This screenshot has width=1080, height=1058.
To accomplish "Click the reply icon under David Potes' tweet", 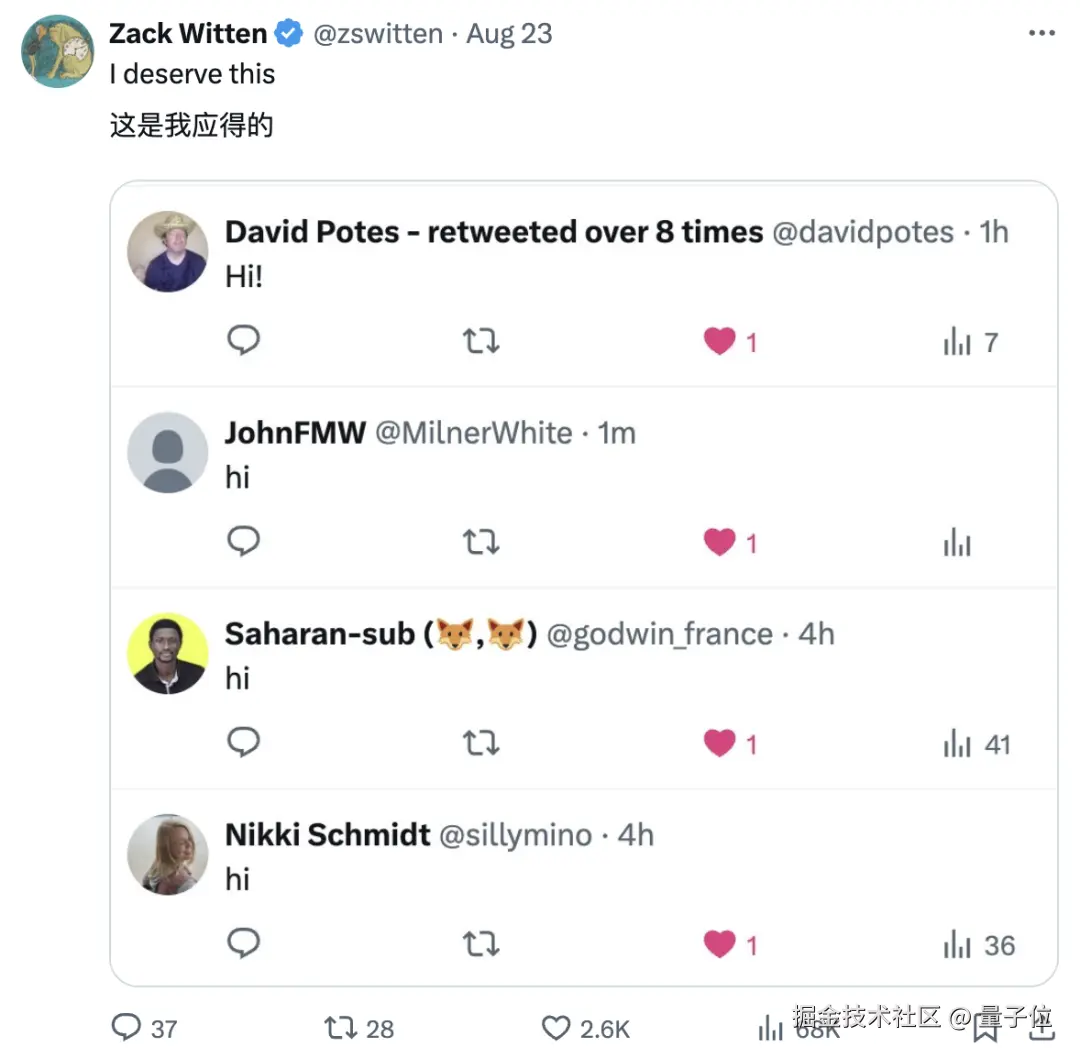I will coord(244,341).
